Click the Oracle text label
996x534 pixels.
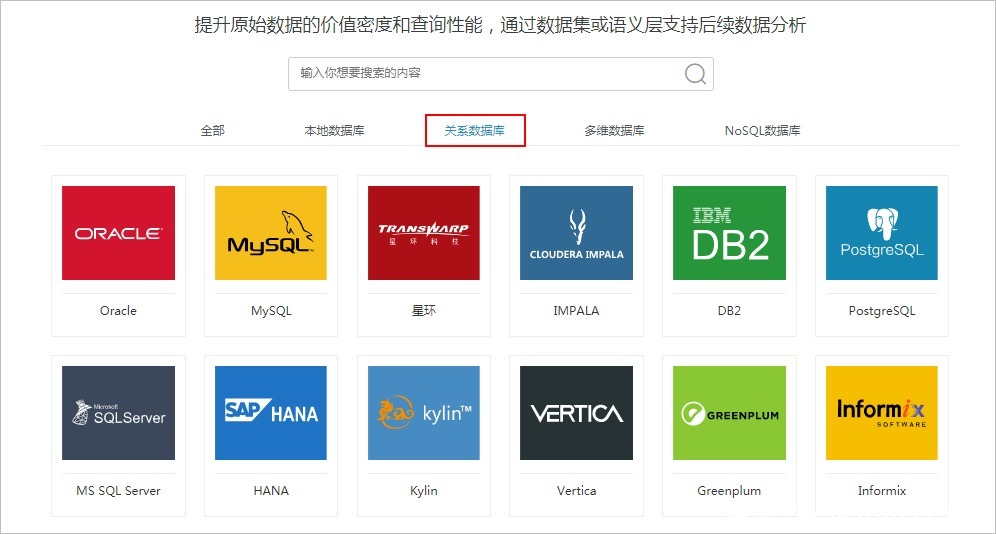(x=118, y=310)
